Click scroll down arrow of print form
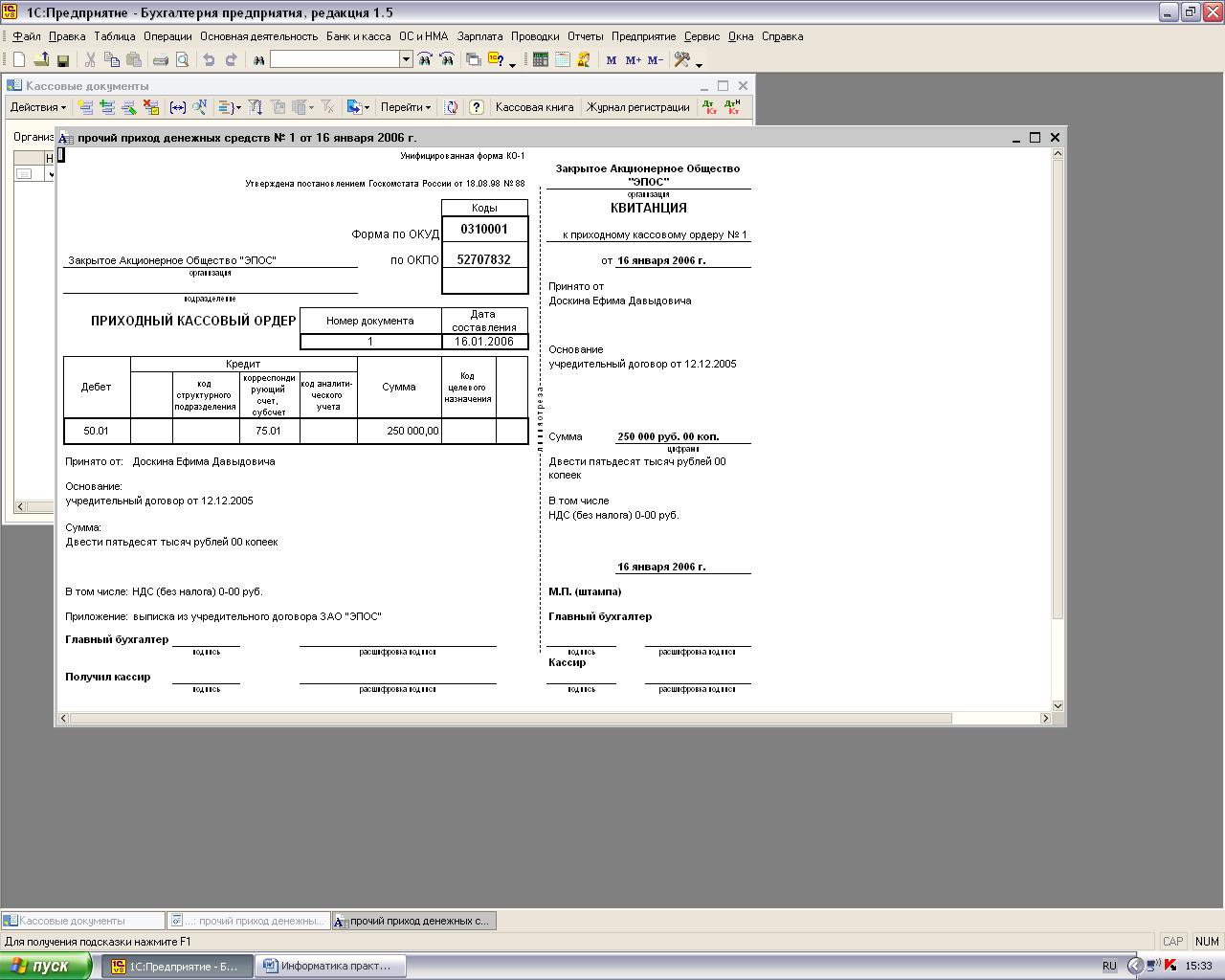Viewport: 1225px width, 980px height. click(x=1058, y=705)
